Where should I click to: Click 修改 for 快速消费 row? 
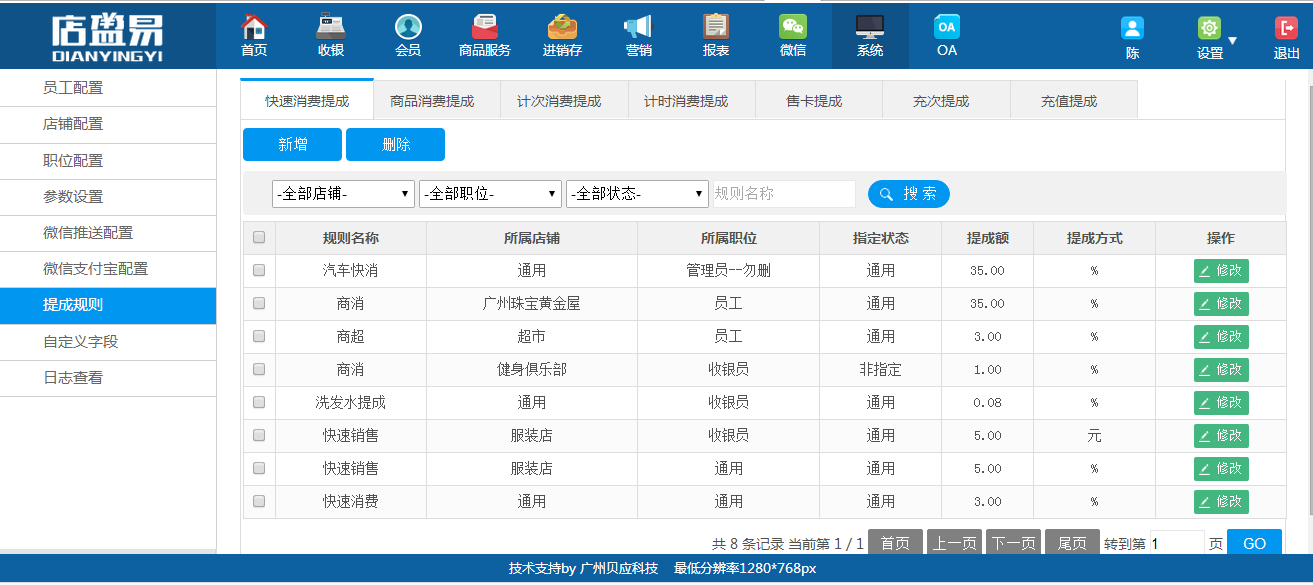pos(1221,502)
